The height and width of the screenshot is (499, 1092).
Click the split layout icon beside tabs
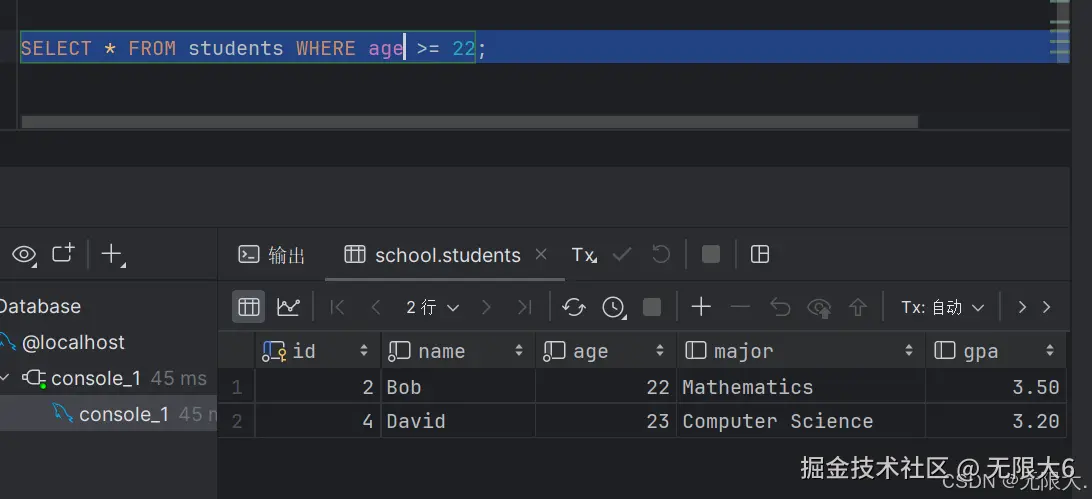[x=760, y=254]
